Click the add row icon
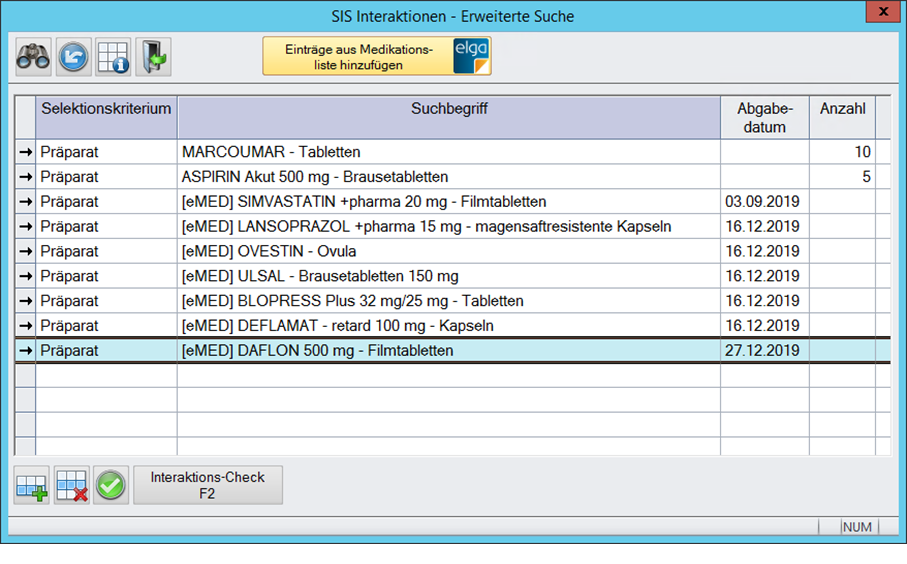Screen dimensions: 907x564 tap(32, 486)
